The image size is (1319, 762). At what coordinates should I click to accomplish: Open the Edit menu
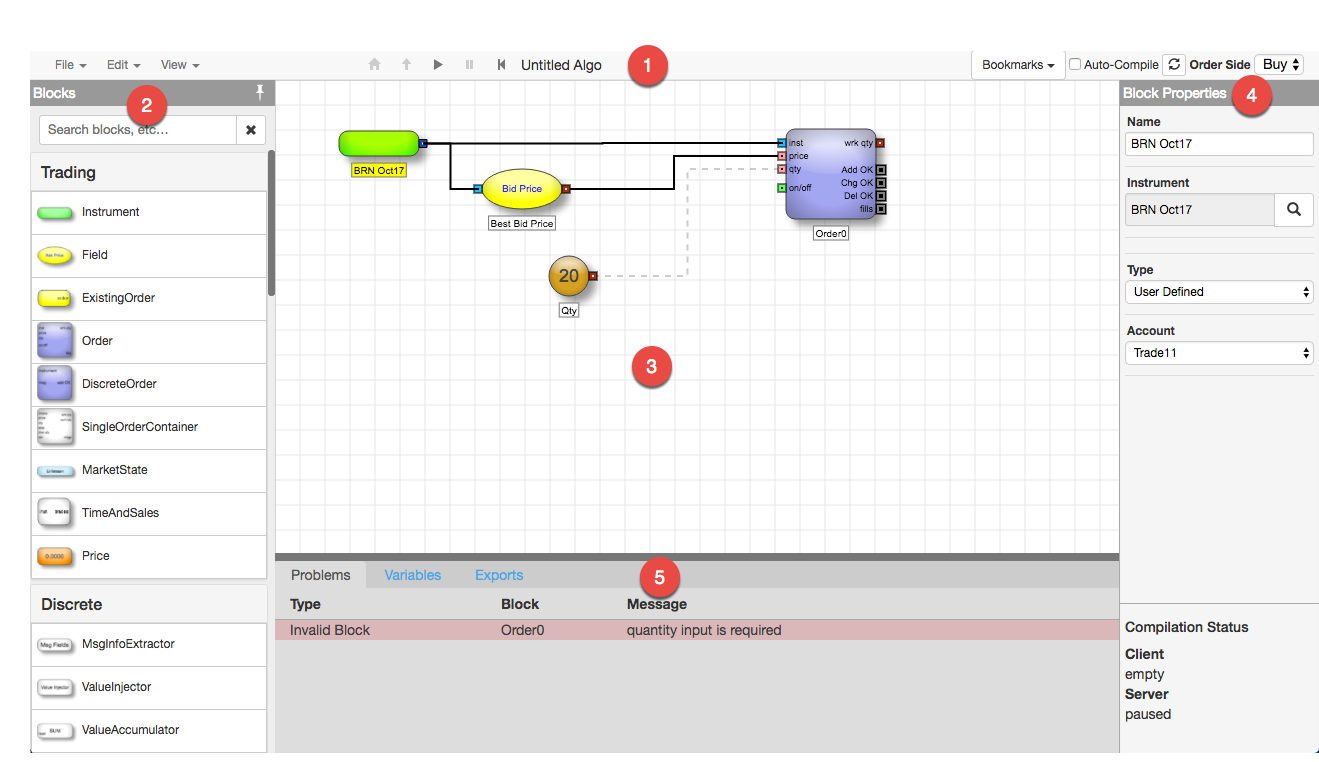pos(123,65)
